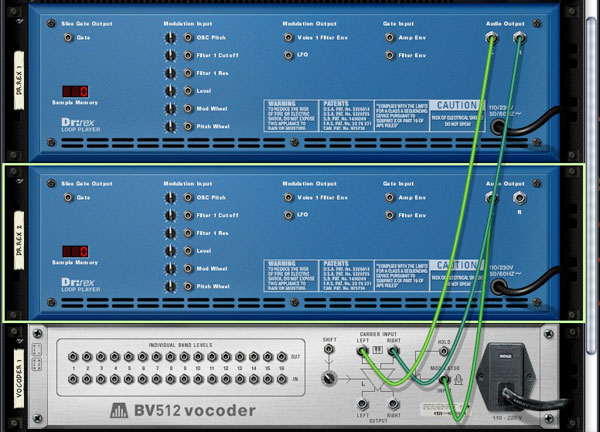Click the band 8 IN jack on vocoder
Image resolution: width=600 pixels, height=432 pixels.
[x=170, y=379]
